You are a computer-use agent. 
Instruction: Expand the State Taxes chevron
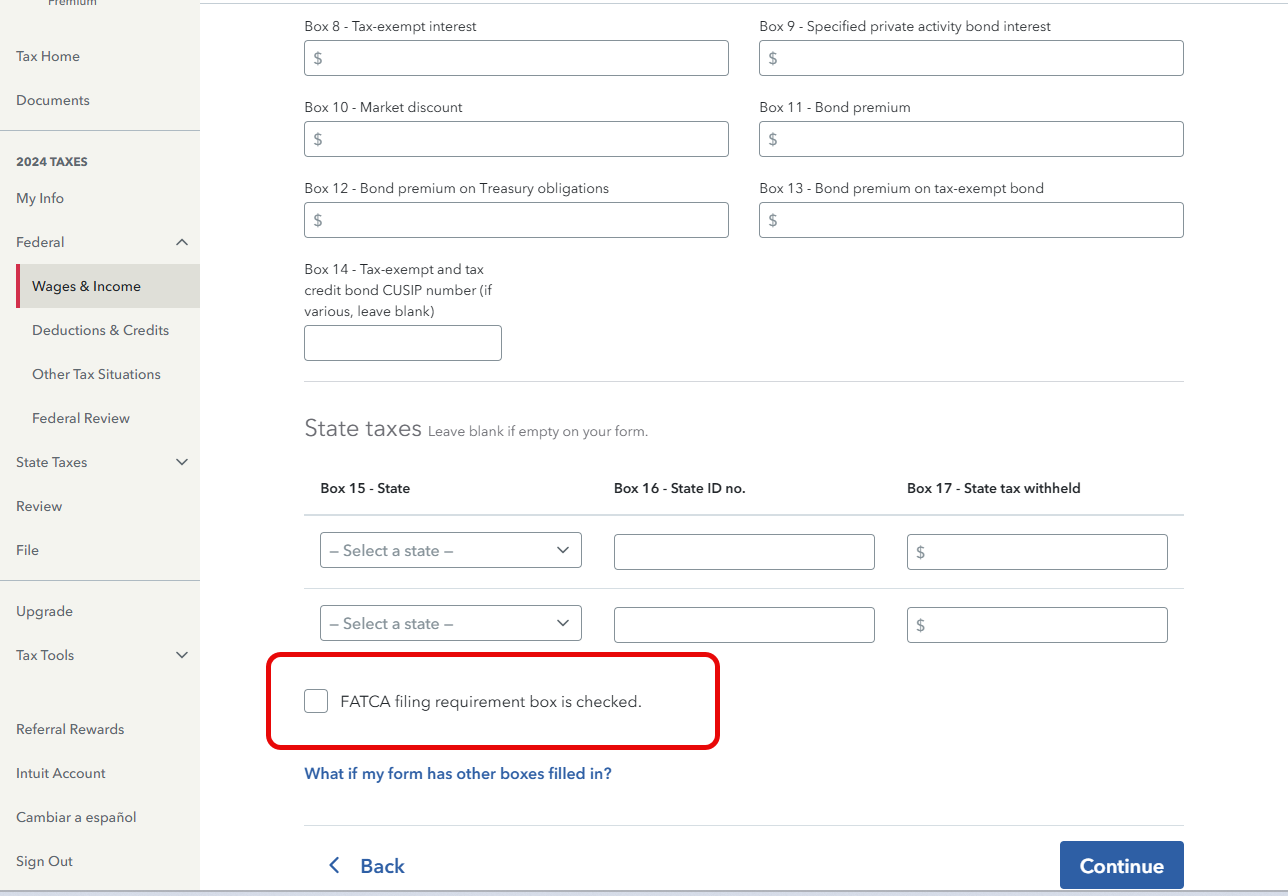tap(182, 462)
